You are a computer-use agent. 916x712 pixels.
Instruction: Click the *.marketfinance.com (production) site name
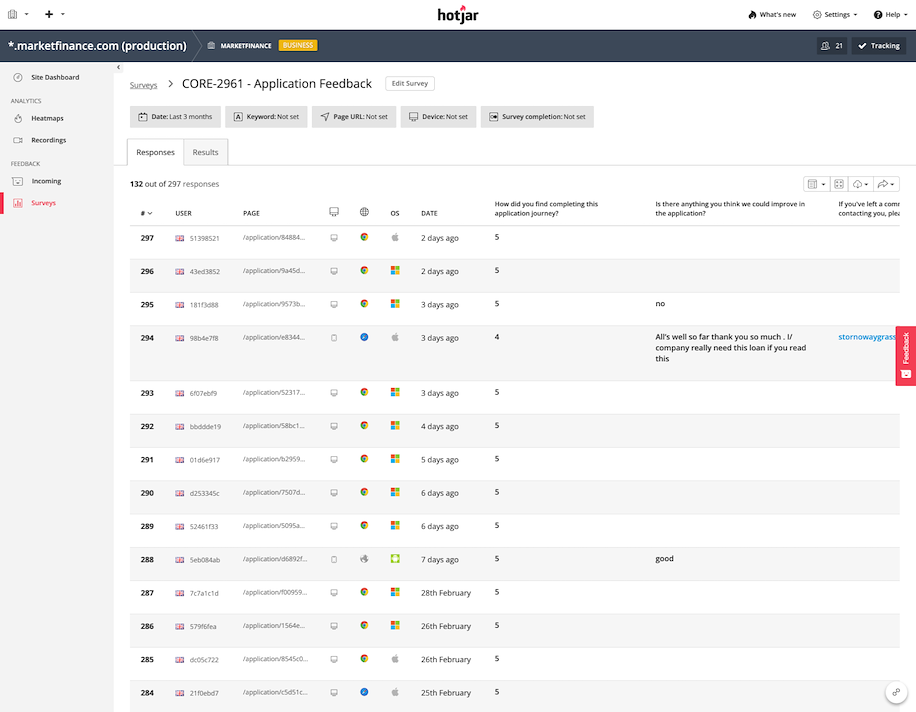tap(97, 46)
